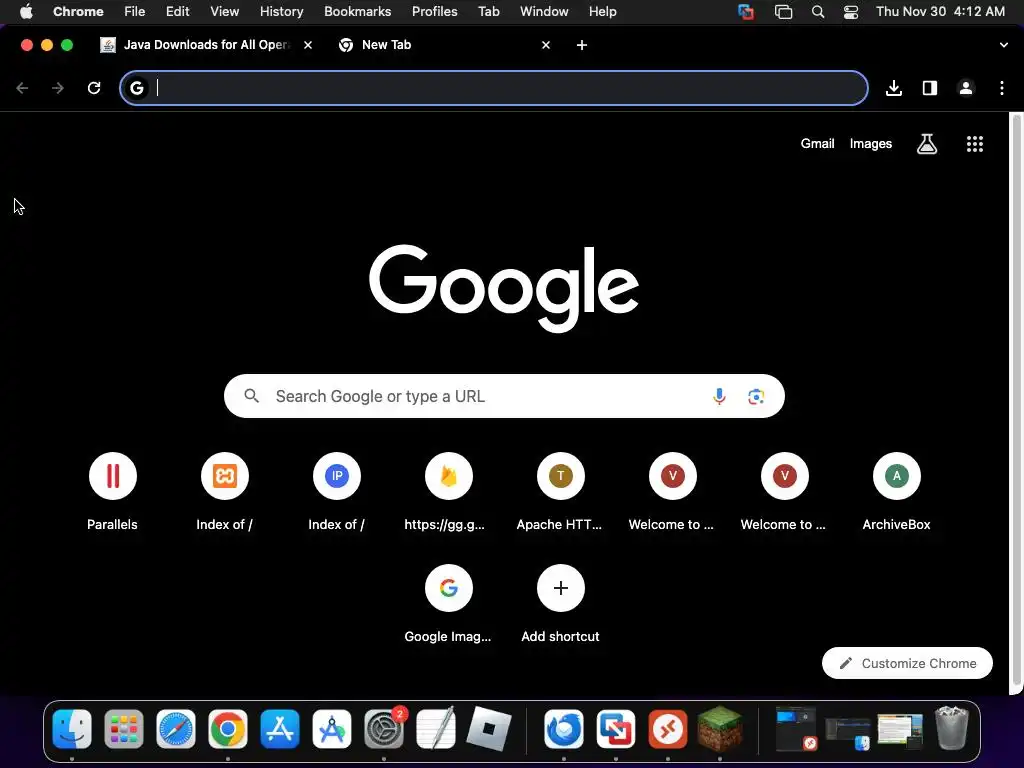Viewport: 1024px width, 768px height.
Task: Go forward with the forward arrow
Action: (x=58, y=88)
